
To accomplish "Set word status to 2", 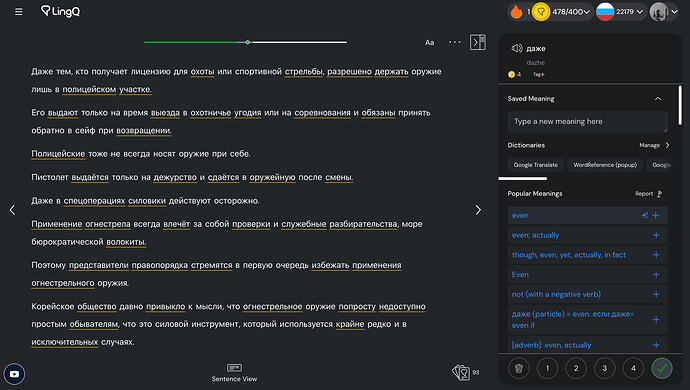I will pyautogui.click(x=576, y=368).
